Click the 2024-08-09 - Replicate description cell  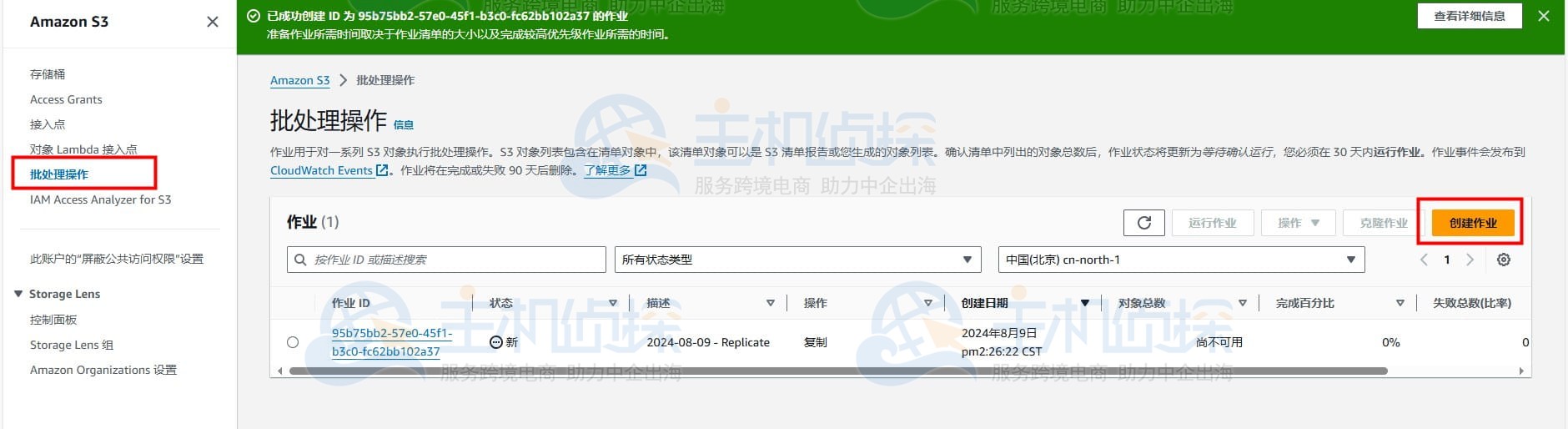tap(708, 342)
